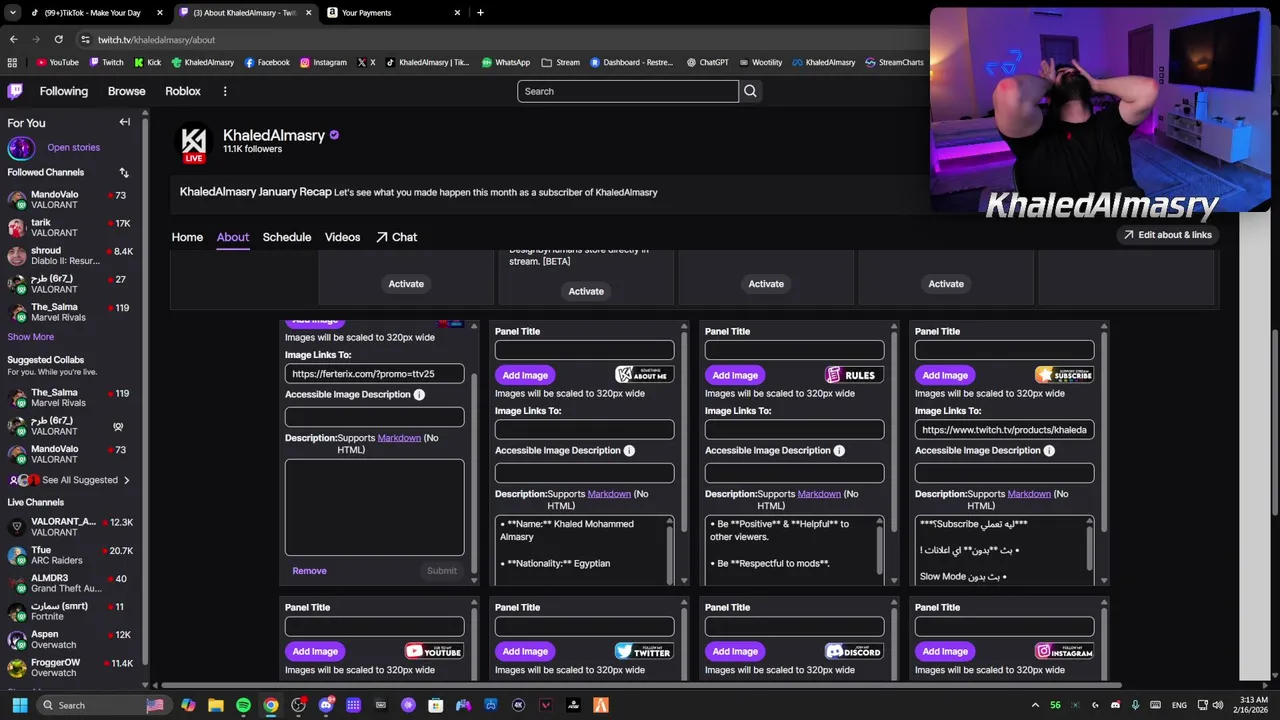Open the Chrome apps grid icon in the bookmarks bar
Image resolution: width=1280 pixels, height=720 pixels.
point(12,62)
